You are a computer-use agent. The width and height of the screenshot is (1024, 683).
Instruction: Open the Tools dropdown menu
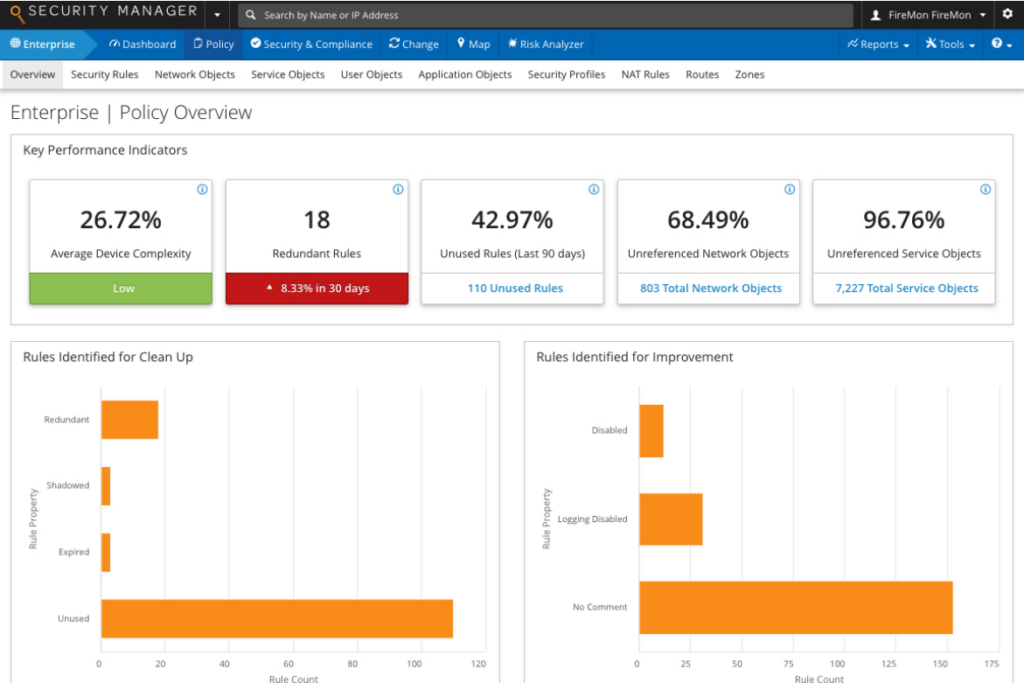tap(948, 44)
